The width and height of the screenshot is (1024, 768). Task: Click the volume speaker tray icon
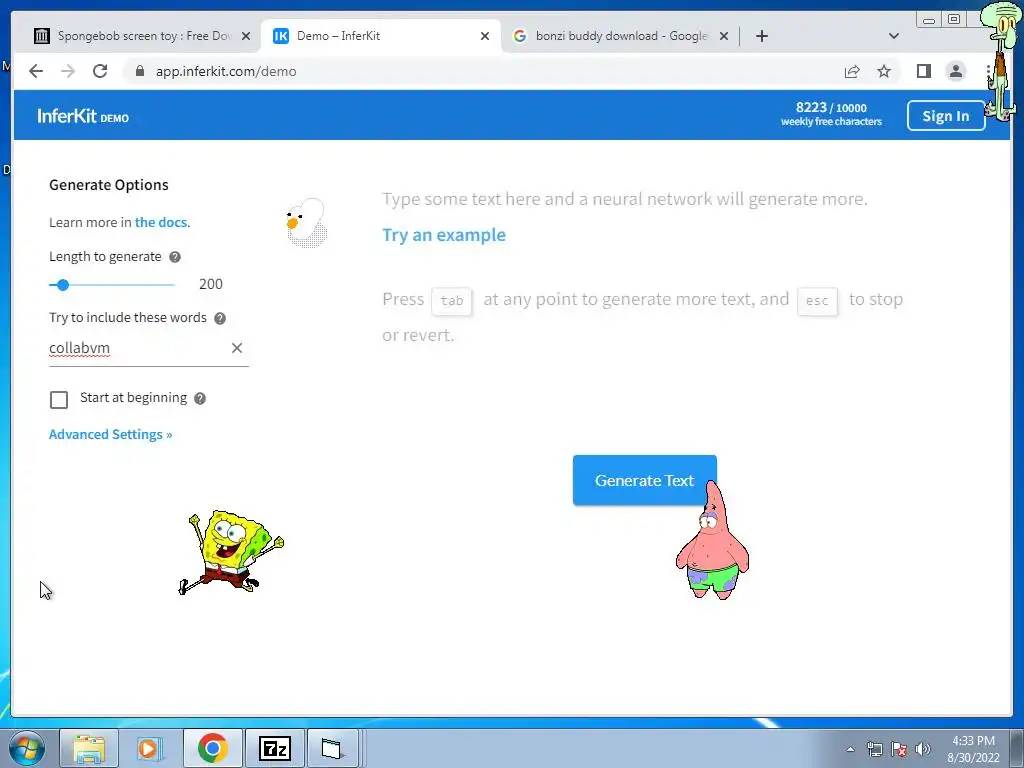click(922, 749)
